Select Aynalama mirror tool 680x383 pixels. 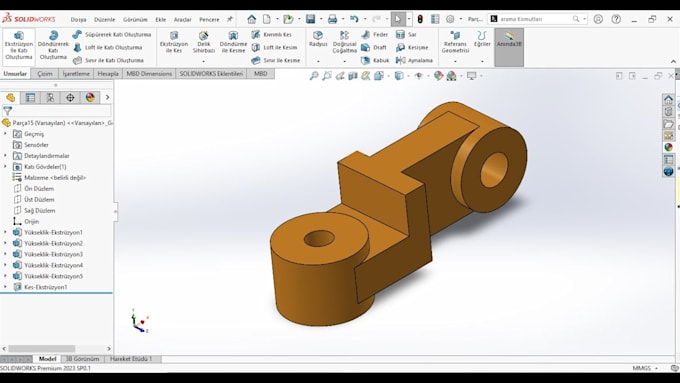click(x=414, y=60)
